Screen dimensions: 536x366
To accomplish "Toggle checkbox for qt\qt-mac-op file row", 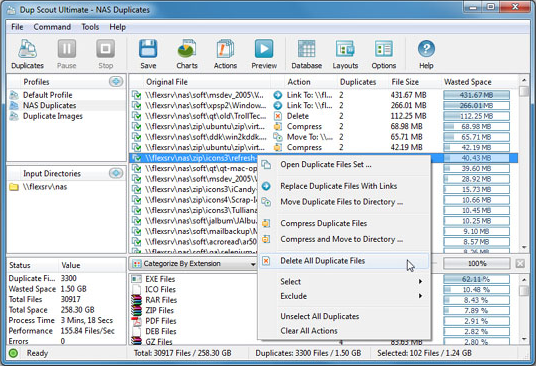I will pos(136,168).
